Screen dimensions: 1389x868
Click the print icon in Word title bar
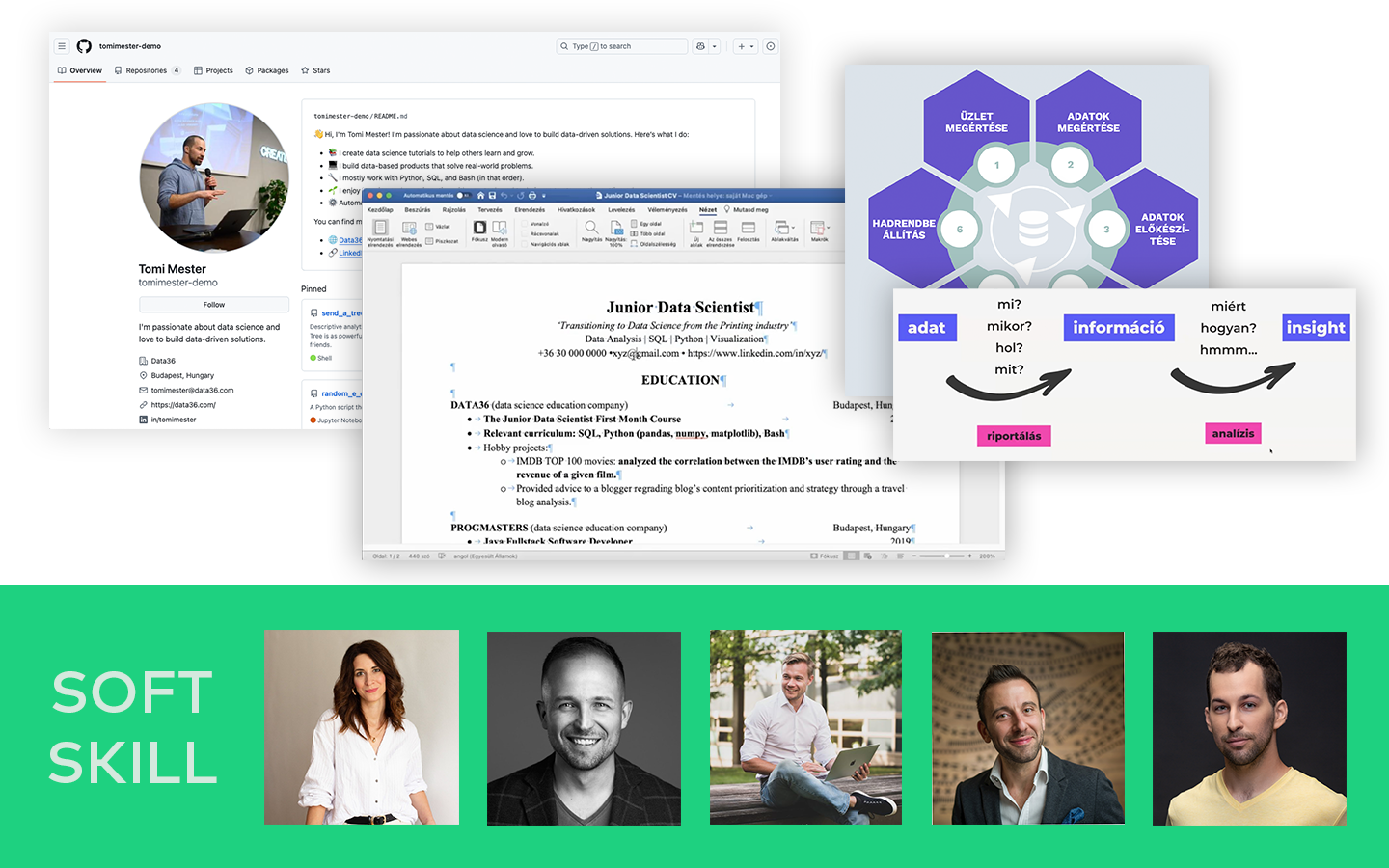[531, 196]
